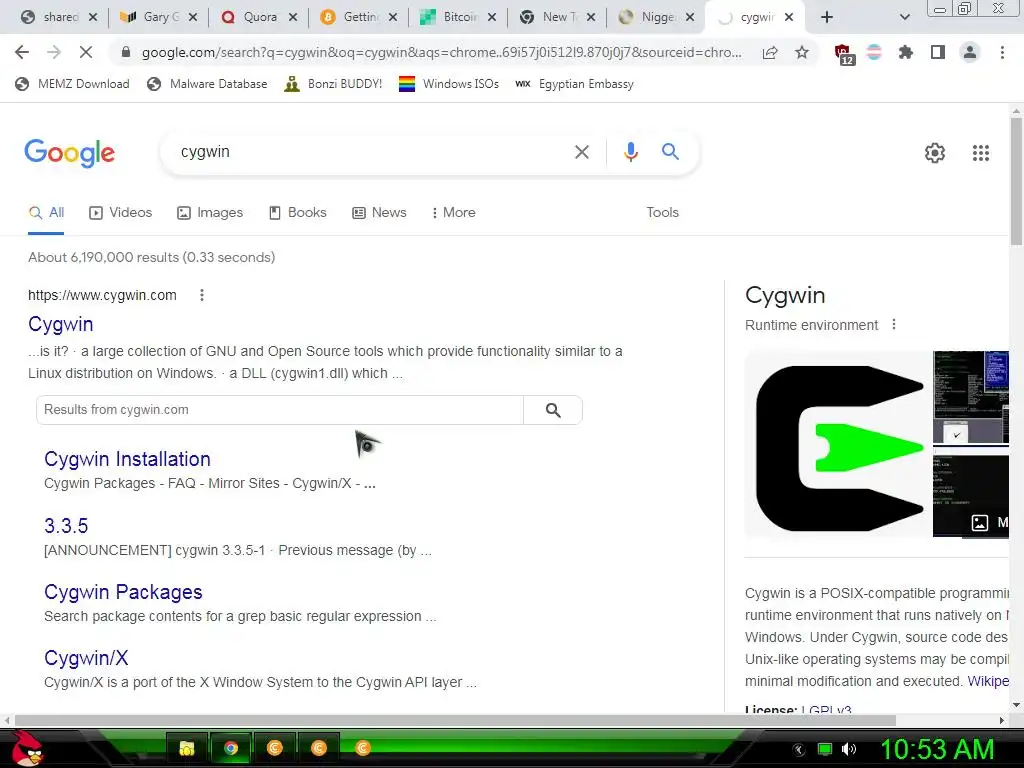Click the Results from cygwin.com search field
Screen dimensions: 1024x768
(x=280, y=409)
